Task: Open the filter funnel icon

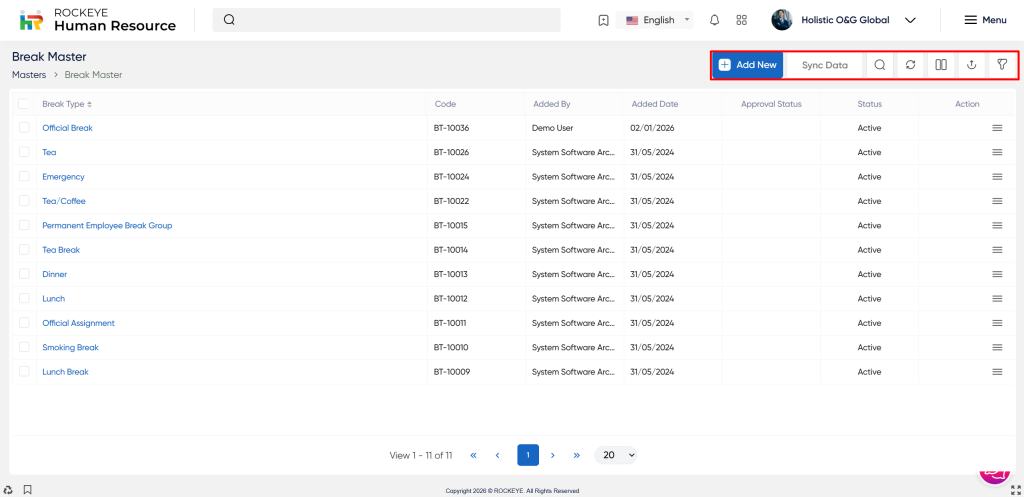Action: 1002,65
